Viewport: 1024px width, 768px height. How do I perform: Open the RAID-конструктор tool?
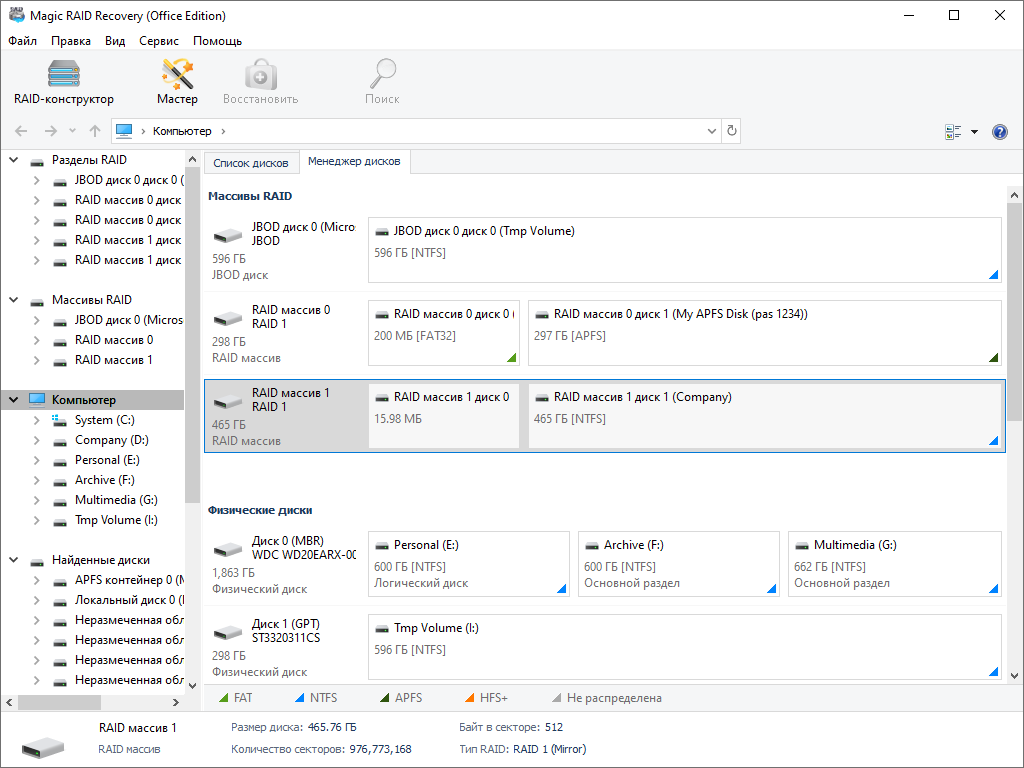tap(64, 82)
